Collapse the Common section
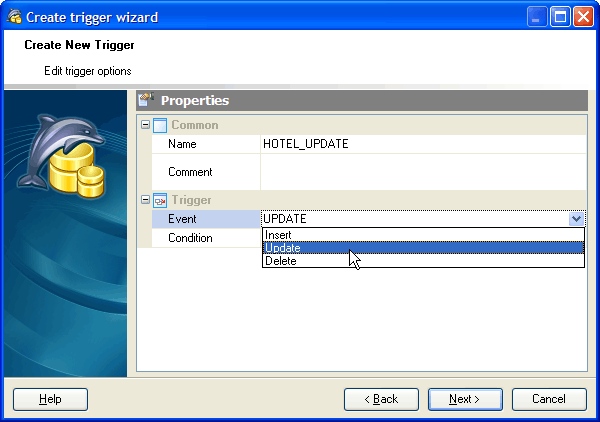The image size is (600, 422). point(145,125)
